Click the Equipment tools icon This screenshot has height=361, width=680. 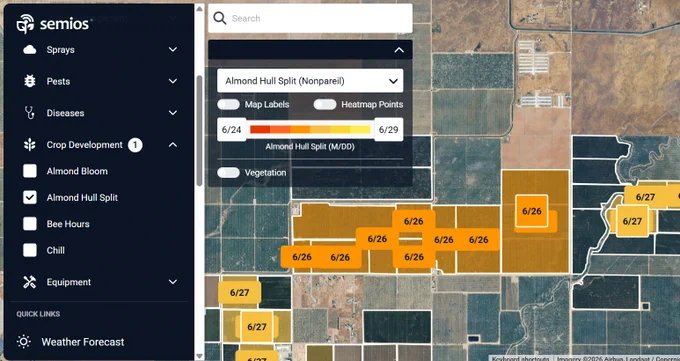[x=29, y=282]
